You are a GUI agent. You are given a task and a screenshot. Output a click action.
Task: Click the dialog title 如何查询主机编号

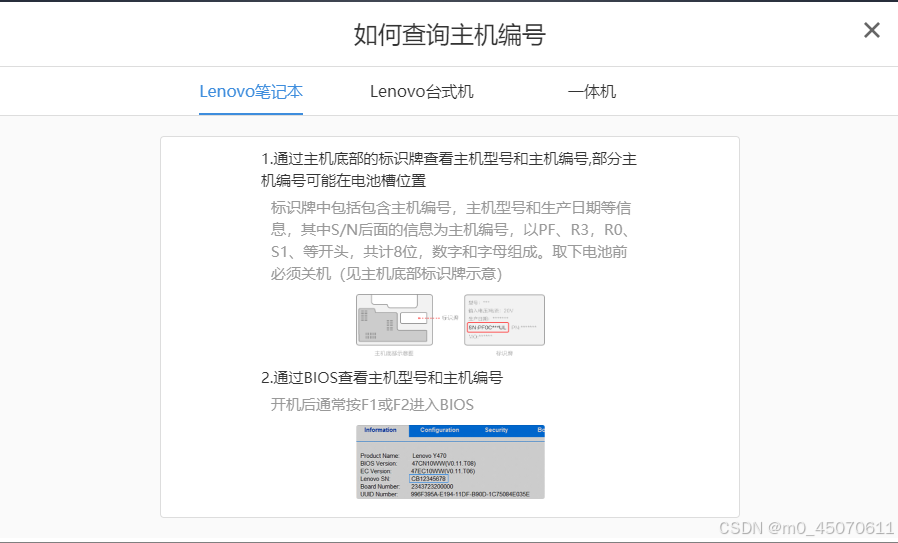tap(450, 34)
